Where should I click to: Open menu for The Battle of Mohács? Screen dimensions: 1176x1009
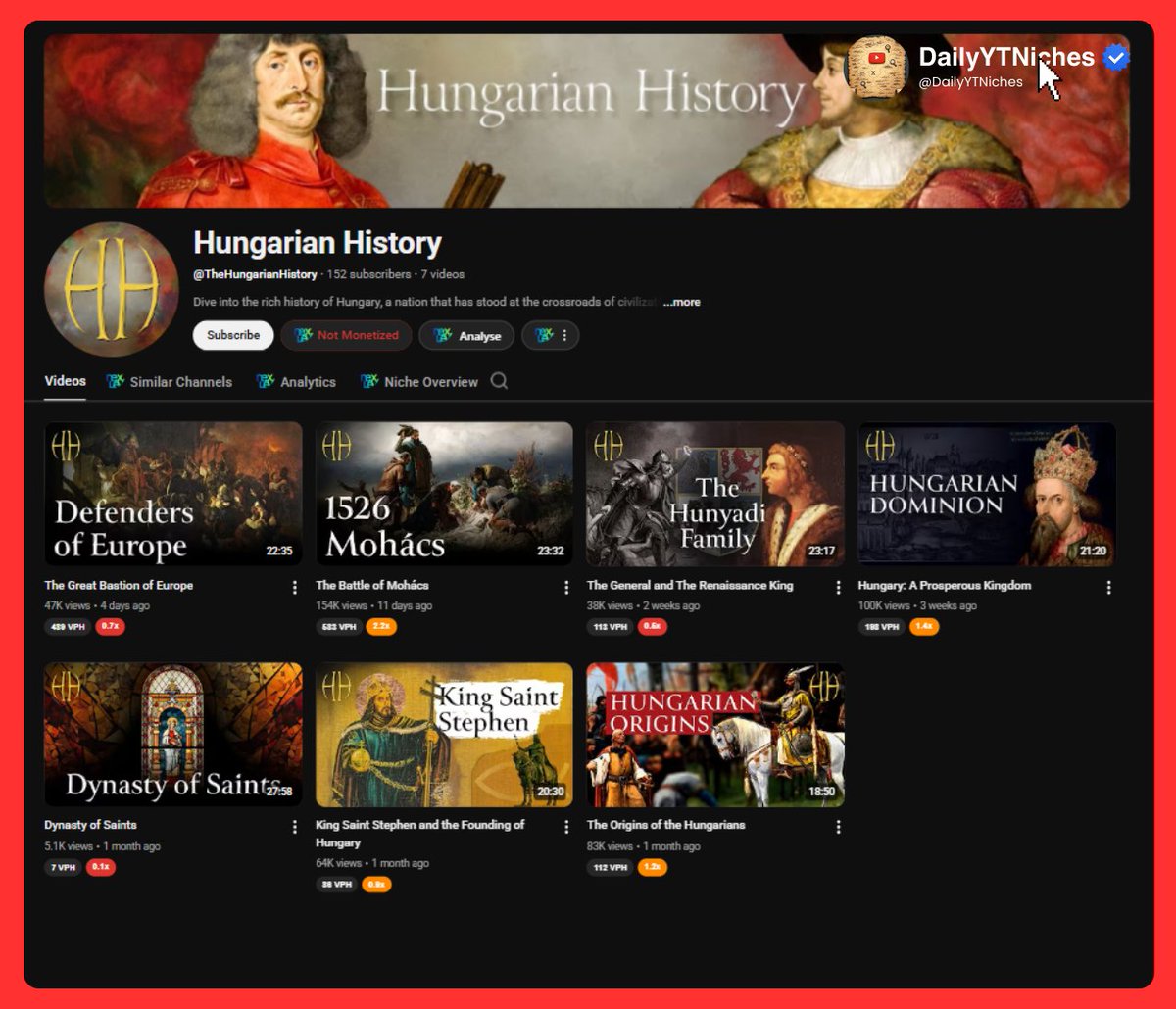pyautogui.click(x=566, y=588)
